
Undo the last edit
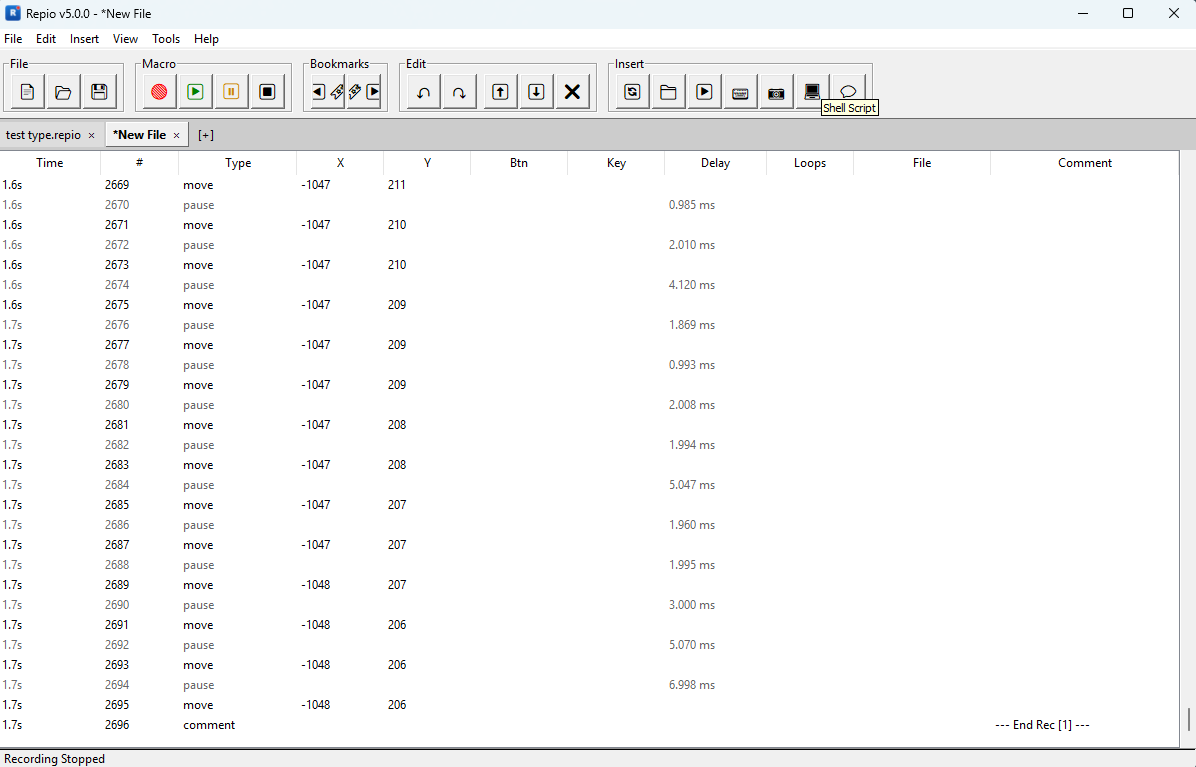pyautogui.click(x=421, y=91)
